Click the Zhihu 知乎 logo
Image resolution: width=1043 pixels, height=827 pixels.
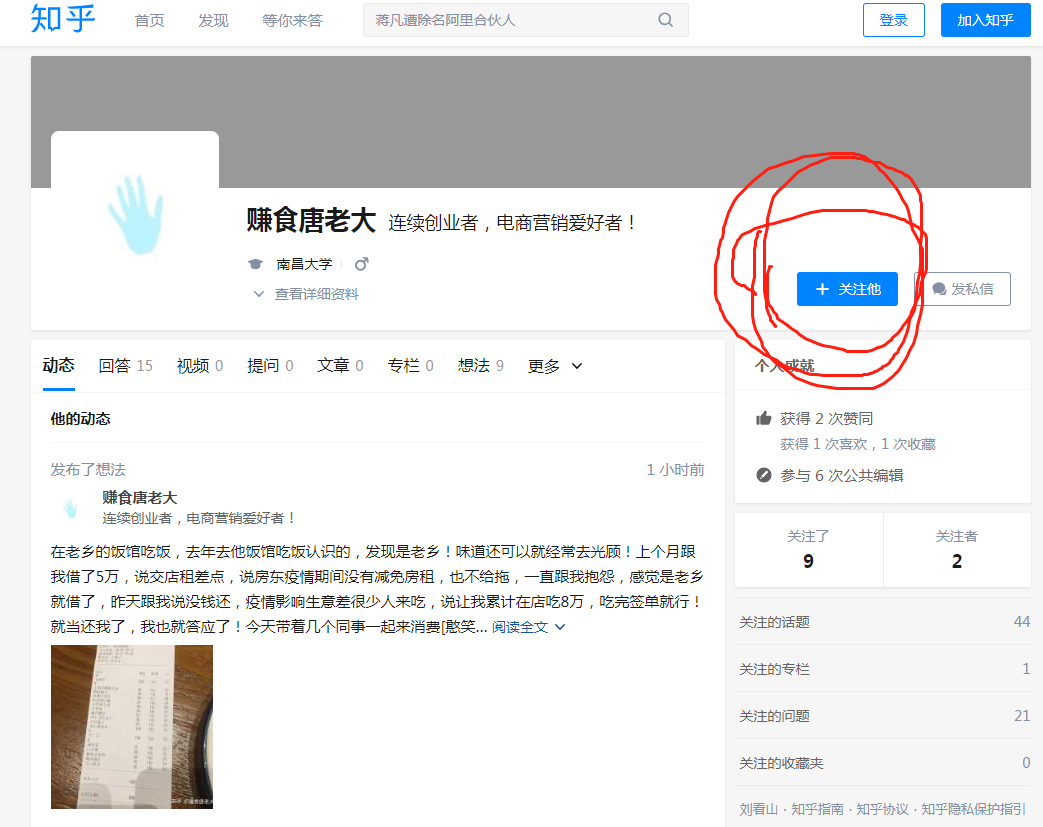click(x=63, y=19)
